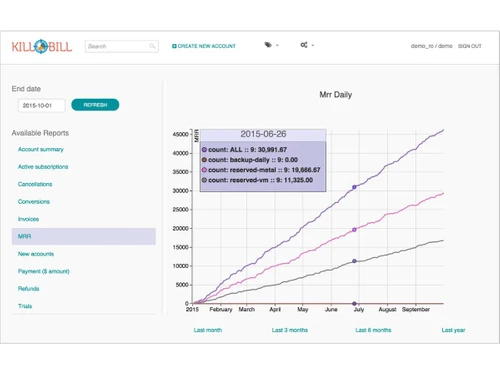The image size is (500, 375).
Task: Open the tags icon menu
Action: (x=268, y=45)
